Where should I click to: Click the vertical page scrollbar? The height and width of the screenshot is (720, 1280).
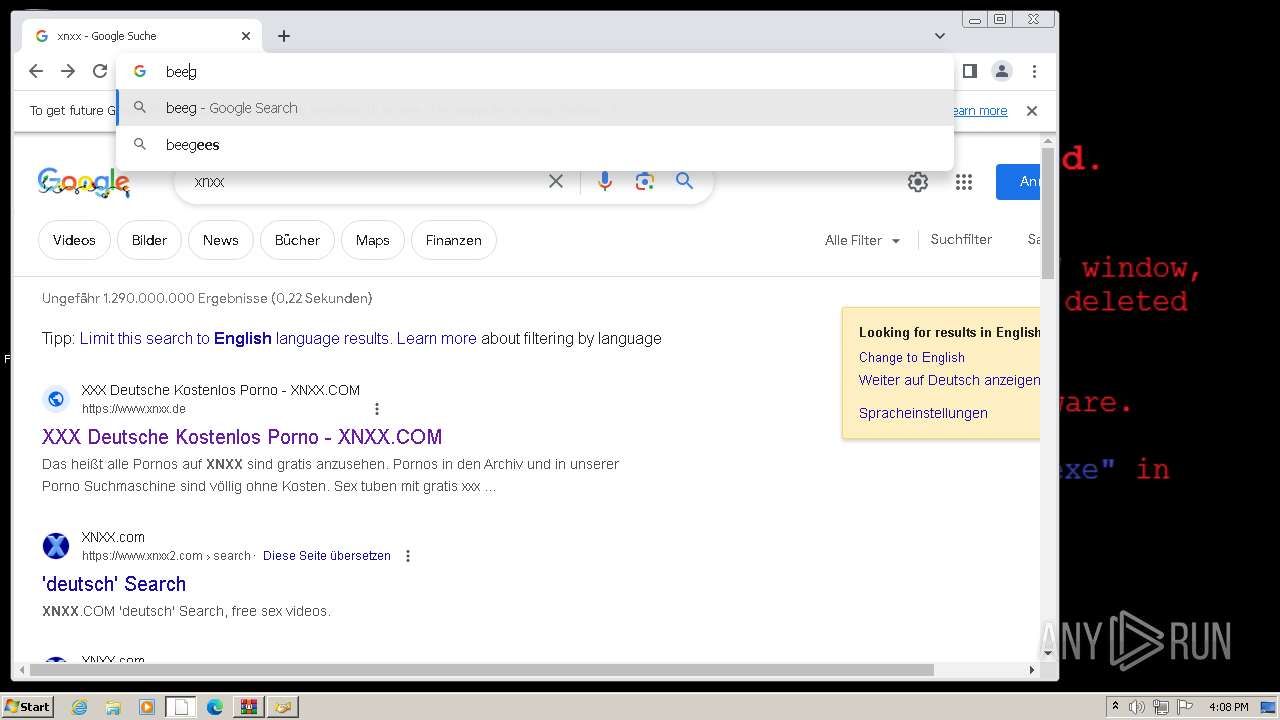1048,215
